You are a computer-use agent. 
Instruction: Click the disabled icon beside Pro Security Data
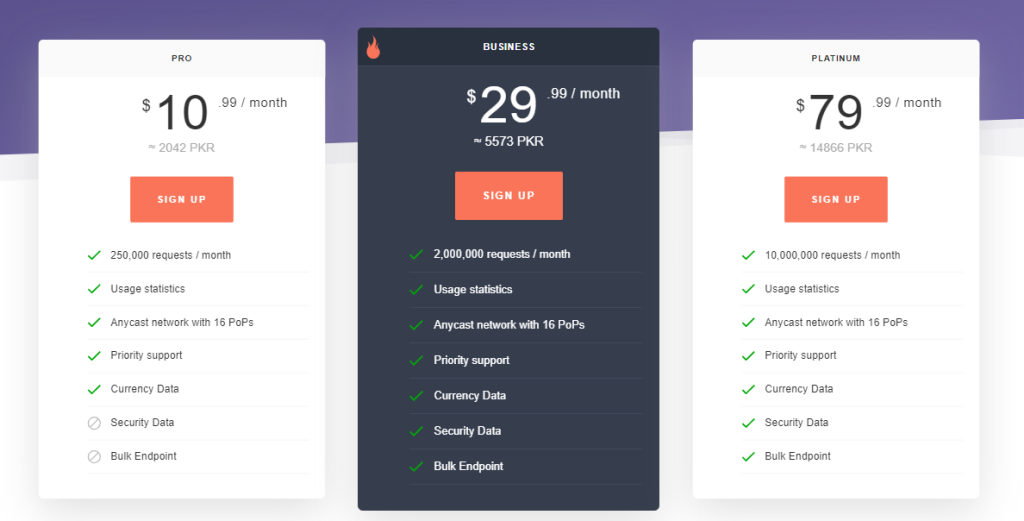click(94, 423)
